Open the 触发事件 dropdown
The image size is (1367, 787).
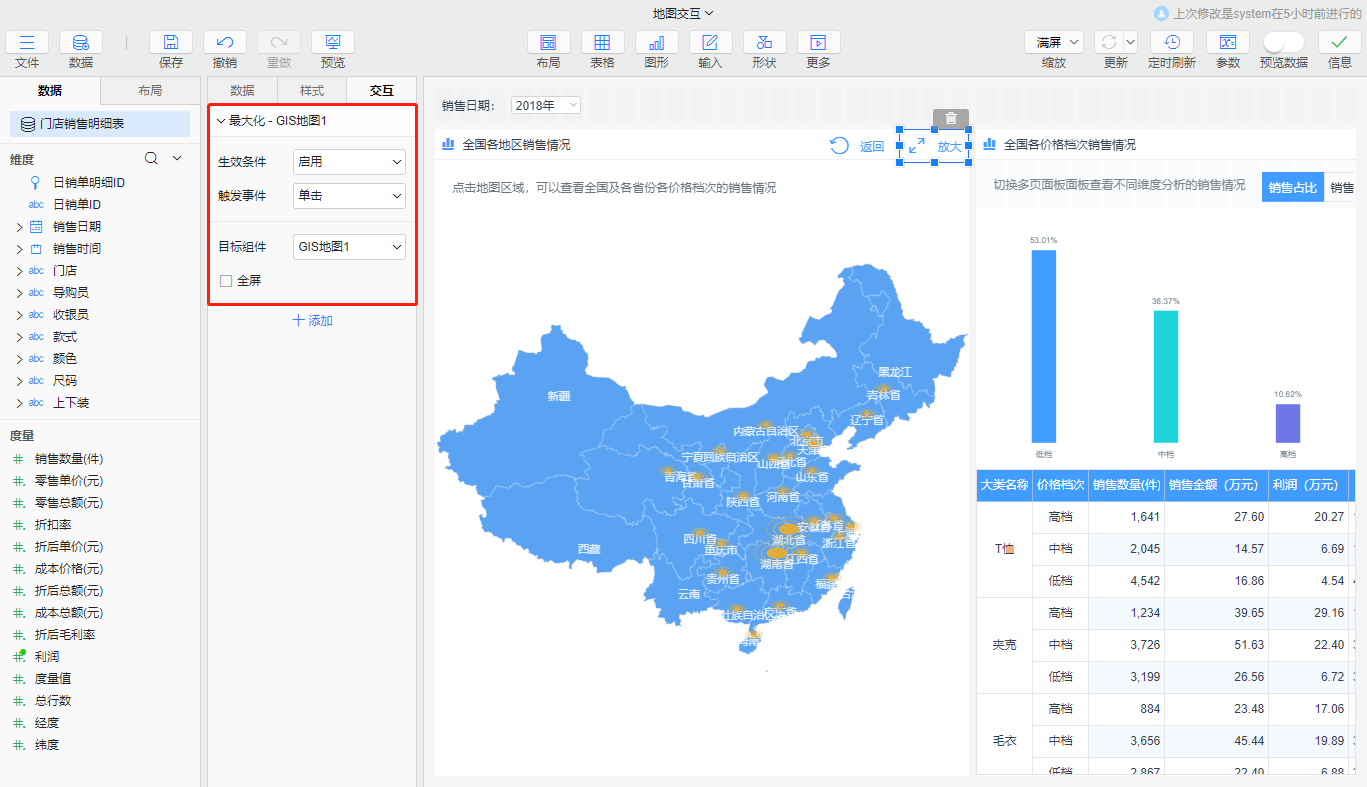coord(349,196)
